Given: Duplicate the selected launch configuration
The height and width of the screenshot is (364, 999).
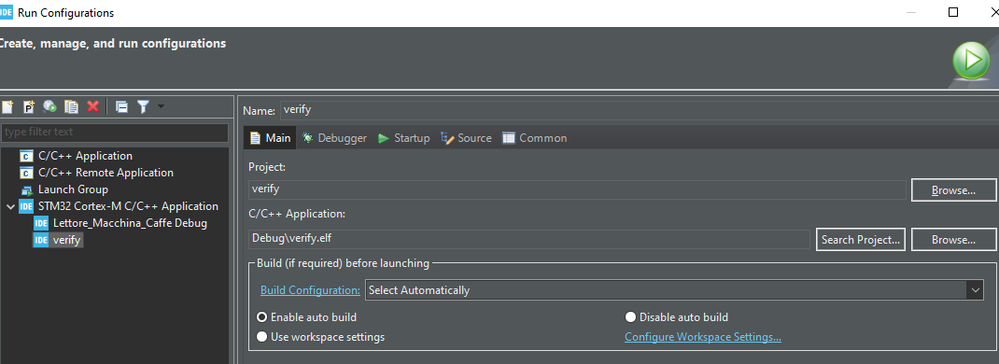Looking at the screenshot, I should (x=71, y=107).
